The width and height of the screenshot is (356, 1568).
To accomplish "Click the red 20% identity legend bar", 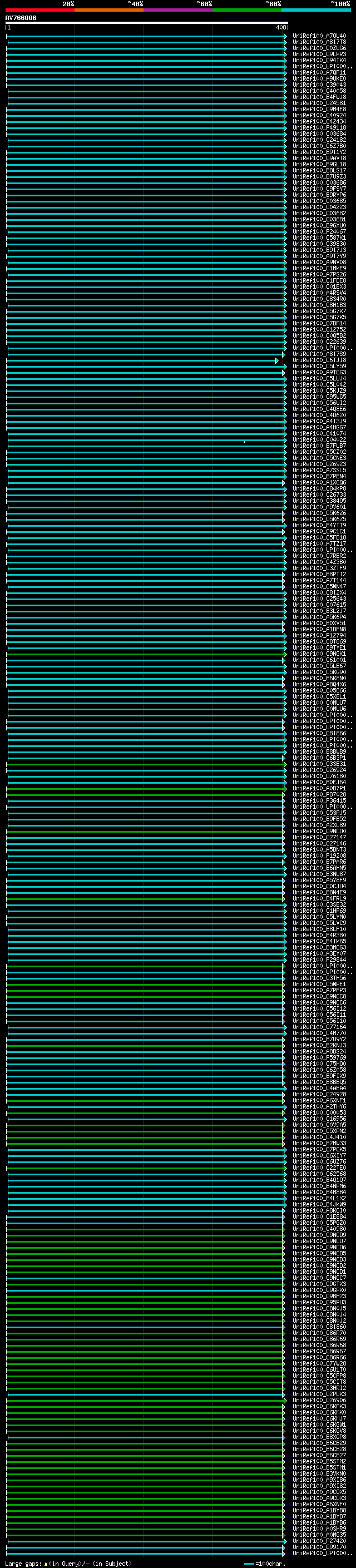I will click(x=39, y=11).
